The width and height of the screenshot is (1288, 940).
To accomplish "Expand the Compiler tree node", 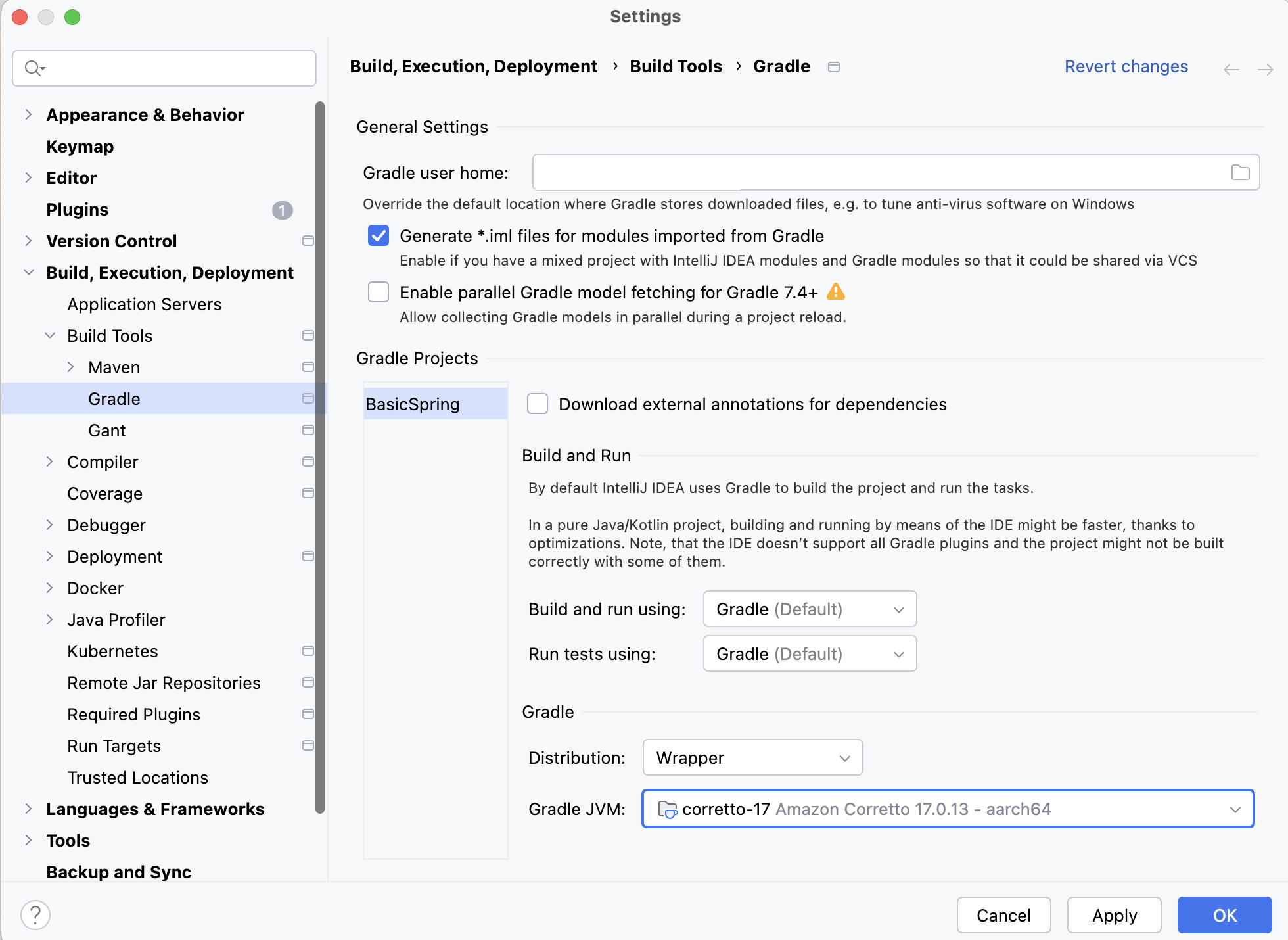I will point(49,461).
